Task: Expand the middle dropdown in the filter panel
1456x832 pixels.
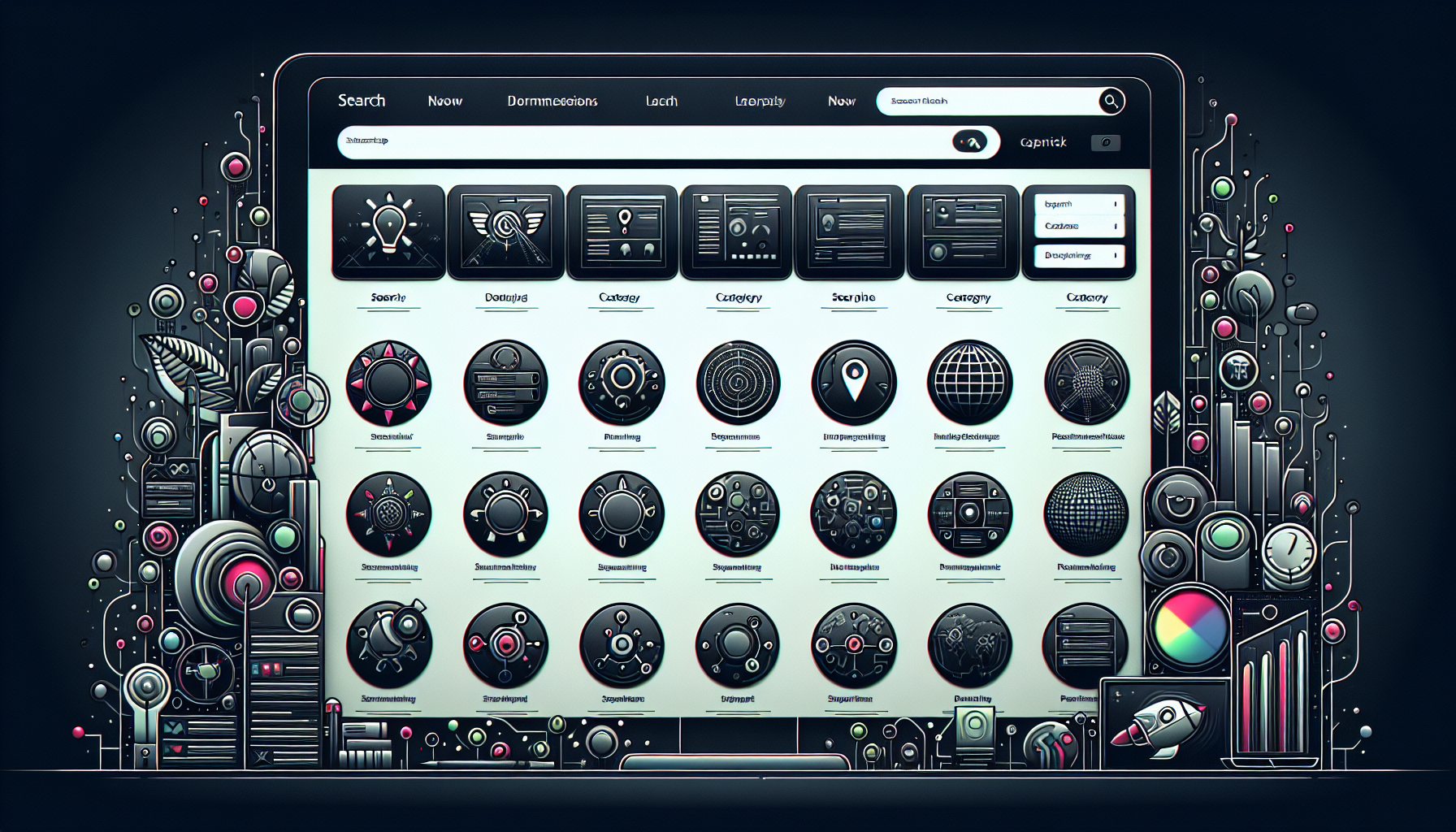Action: pos(1079,226)
